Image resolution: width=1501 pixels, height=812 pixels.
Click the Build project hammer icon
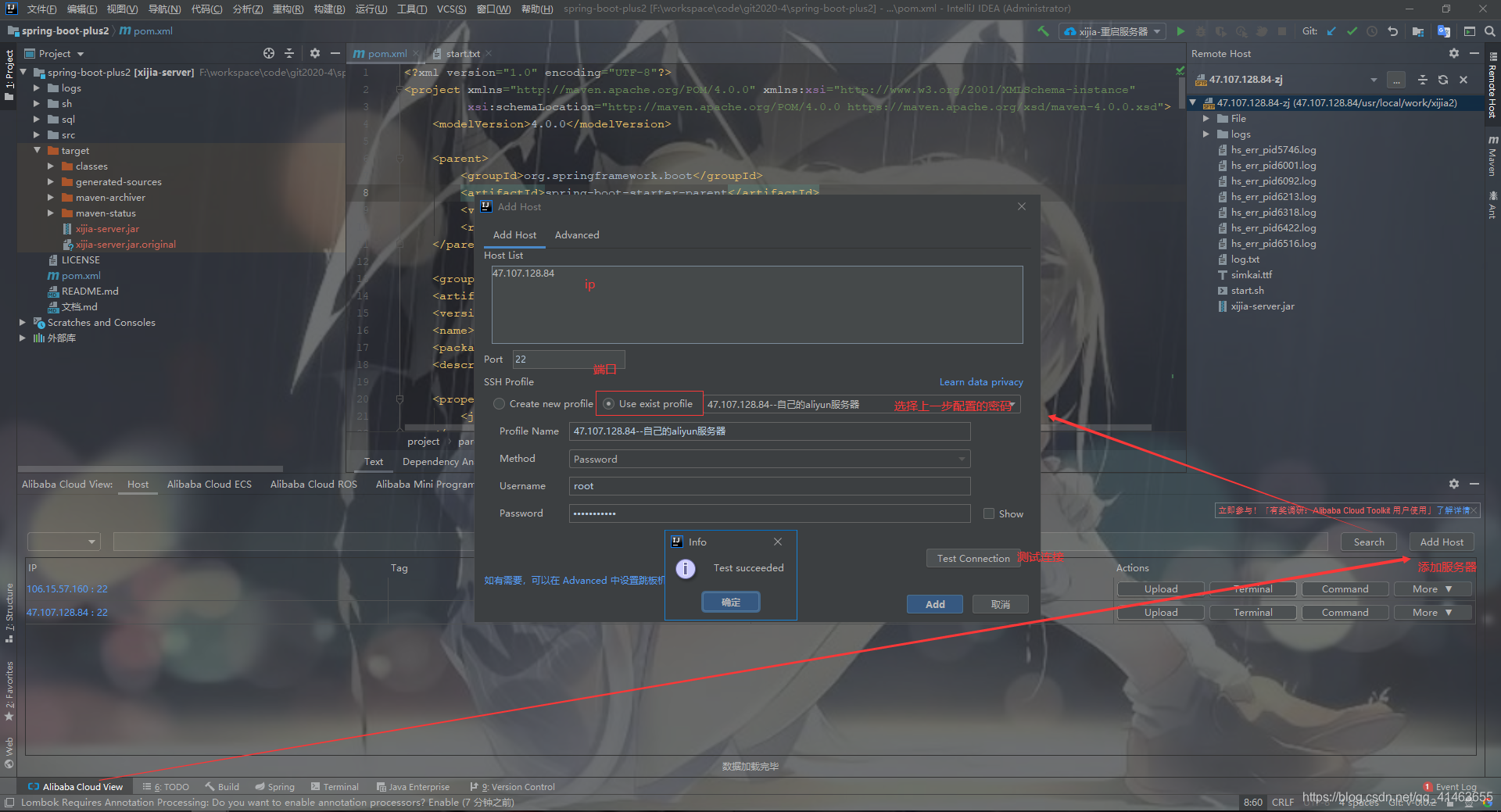(x=1043, y=31)
